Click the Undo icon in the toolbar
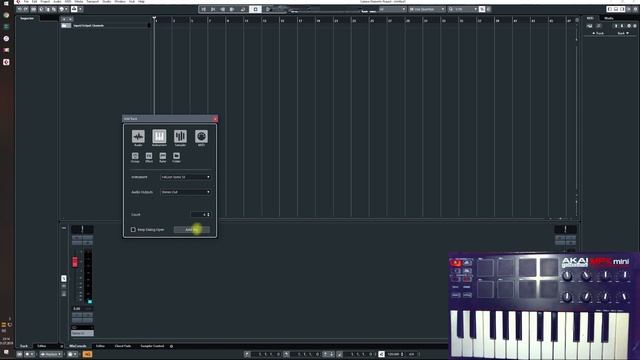Image resolution: width=640 pixels, height=360 pixels. tap(19, 9)
